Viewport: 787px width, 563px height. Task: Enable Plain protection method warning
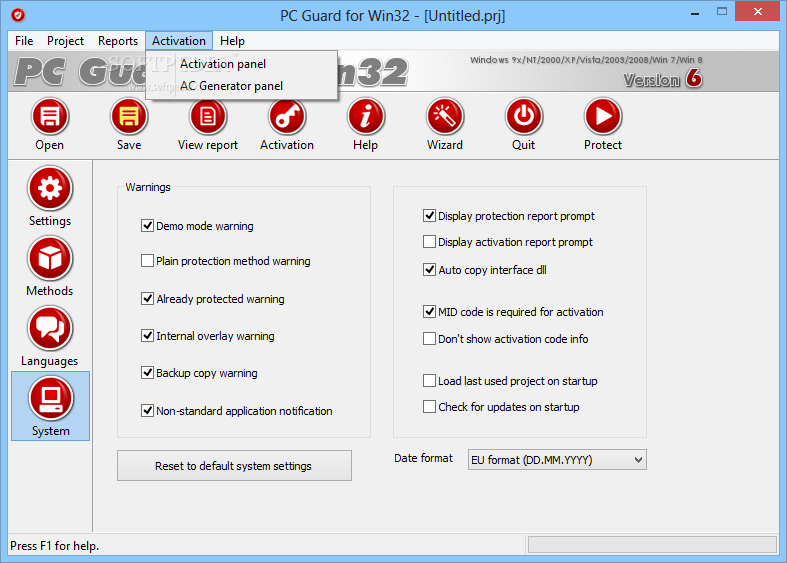(x=147, y=261)
